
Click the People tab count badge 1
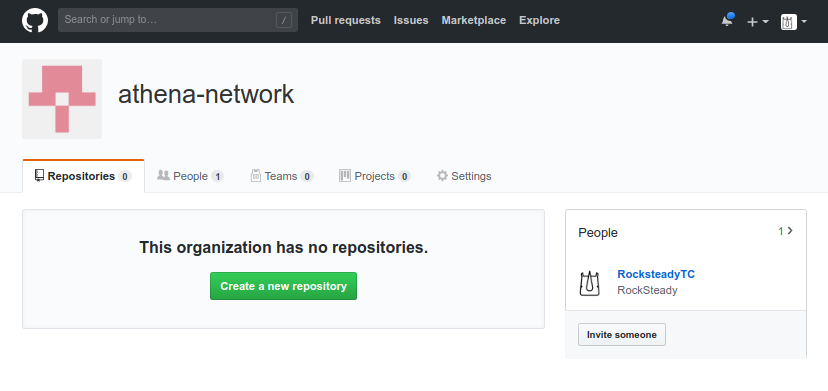218,176
